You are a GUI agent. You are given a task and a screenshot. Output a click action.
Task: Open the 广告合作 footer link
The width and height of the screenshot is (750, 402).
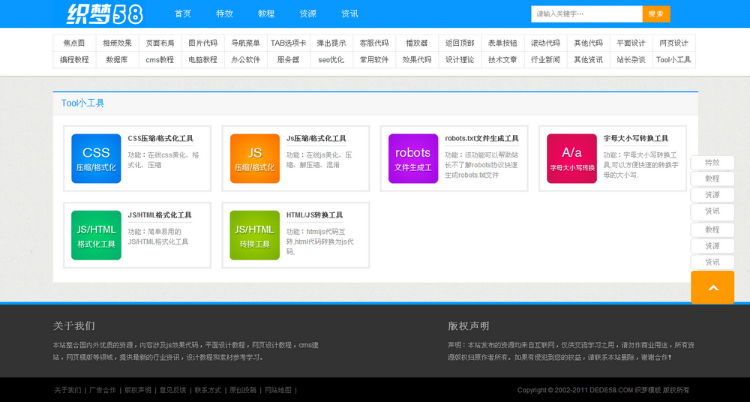(103, 390)
